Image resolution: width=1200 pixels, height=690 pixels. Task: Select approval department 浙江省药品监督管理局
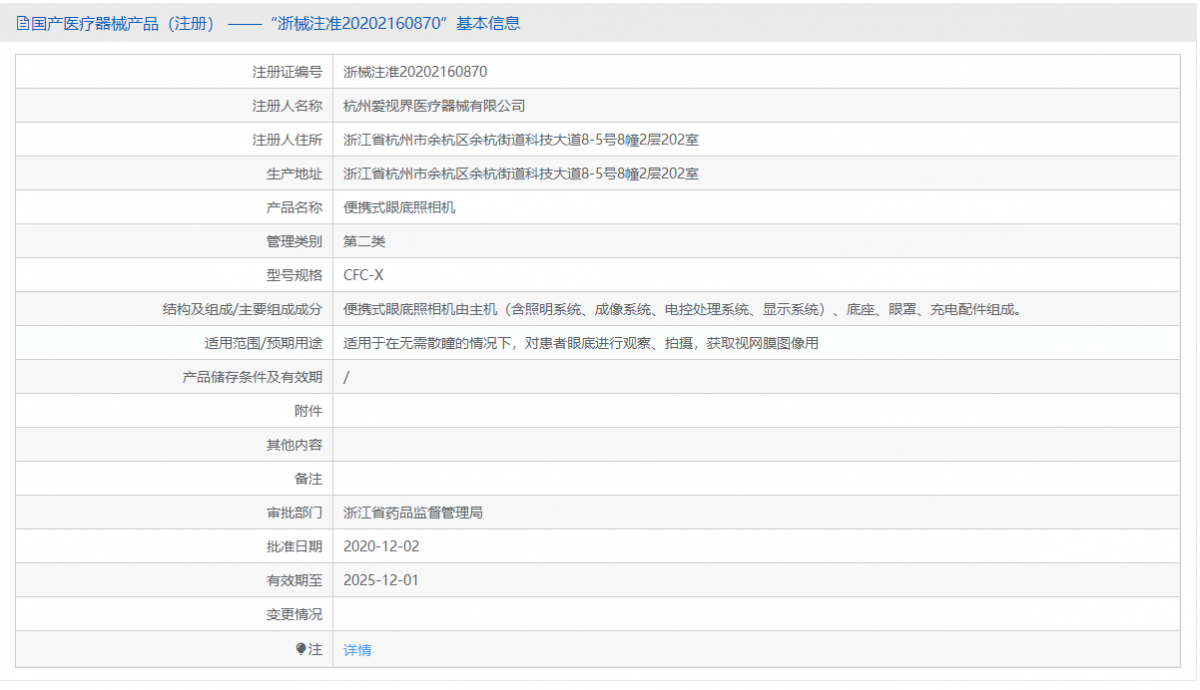413,514
